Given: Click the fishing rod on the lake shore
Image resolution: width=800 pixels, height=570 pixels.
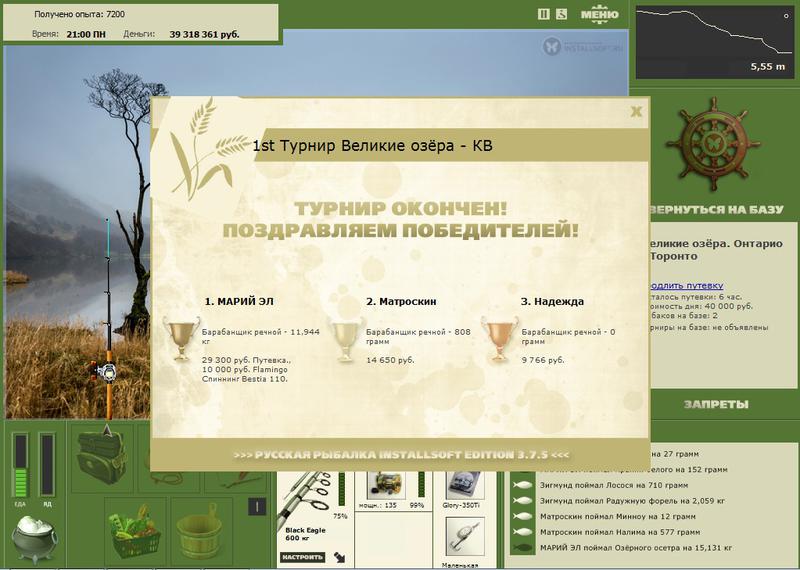Looking at the screenshot, I should point(108,321).
